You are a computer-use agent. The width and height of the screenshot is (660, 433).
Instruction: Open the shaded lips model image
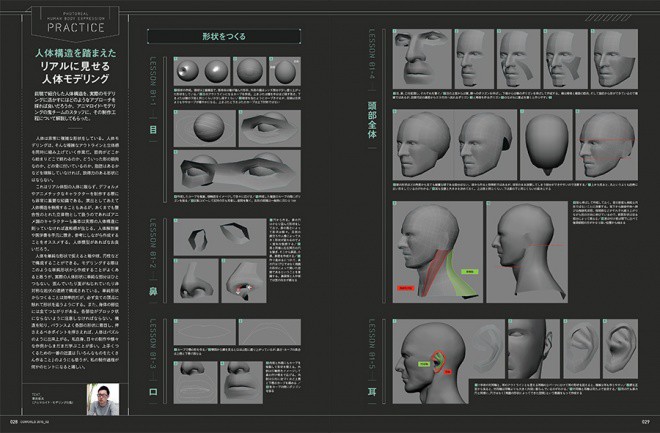(x=241, y=383)
